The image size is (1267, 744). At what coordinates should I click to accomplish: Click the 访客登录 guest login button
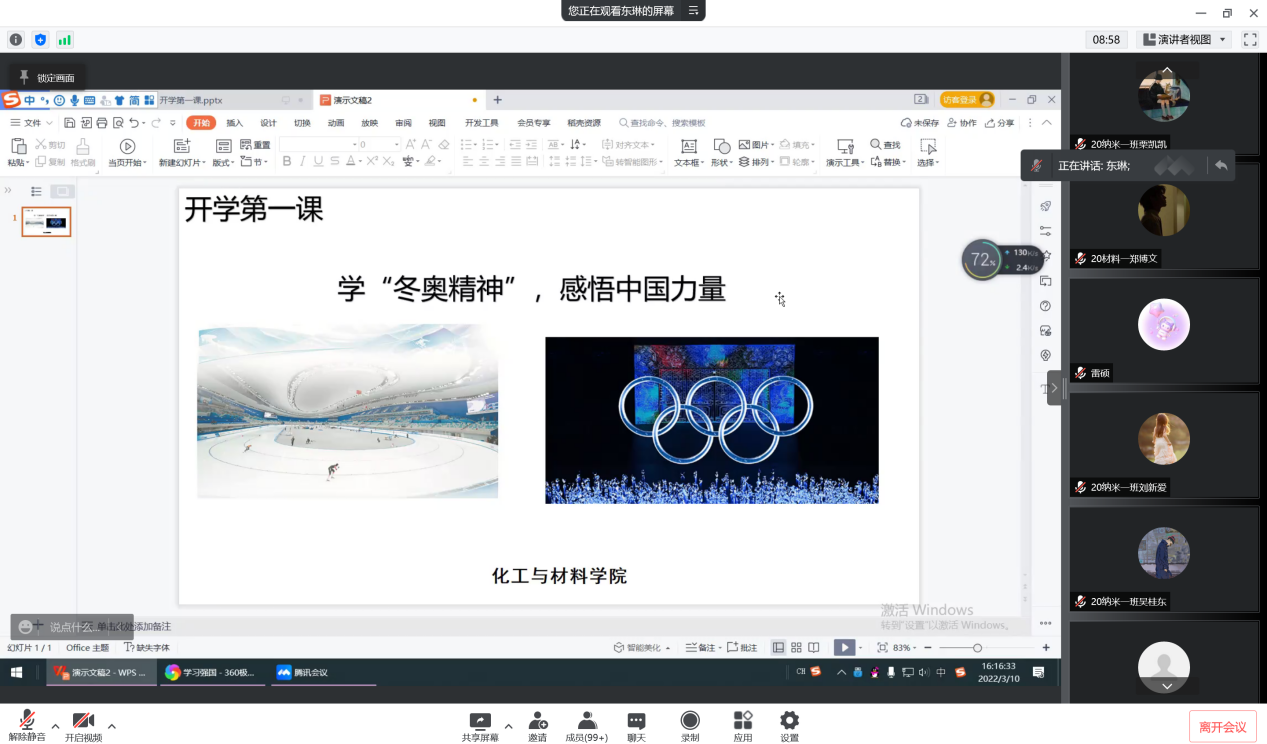[967, 100]
